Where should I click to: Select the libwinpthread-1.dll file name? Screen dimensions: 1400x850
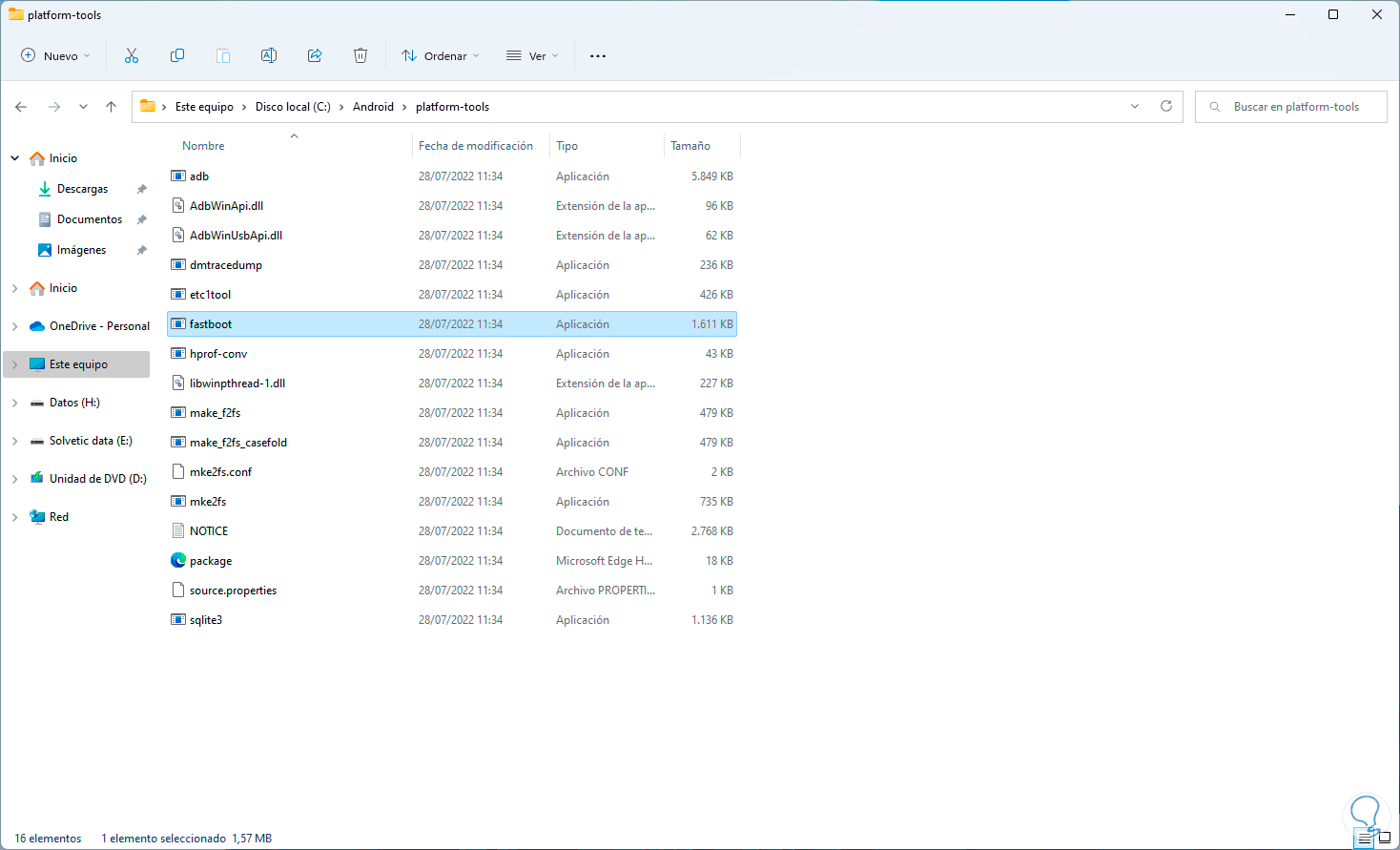237,384
